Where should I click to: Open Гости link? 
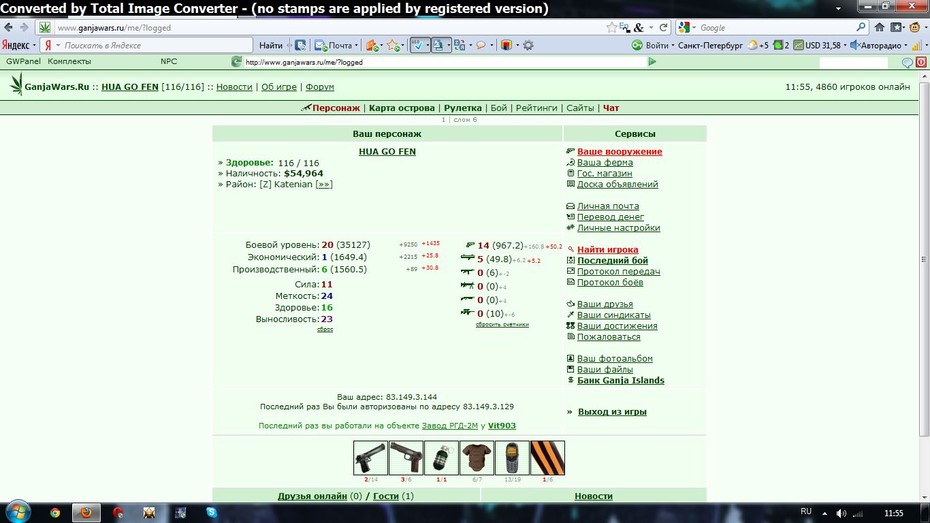[386, 496]
